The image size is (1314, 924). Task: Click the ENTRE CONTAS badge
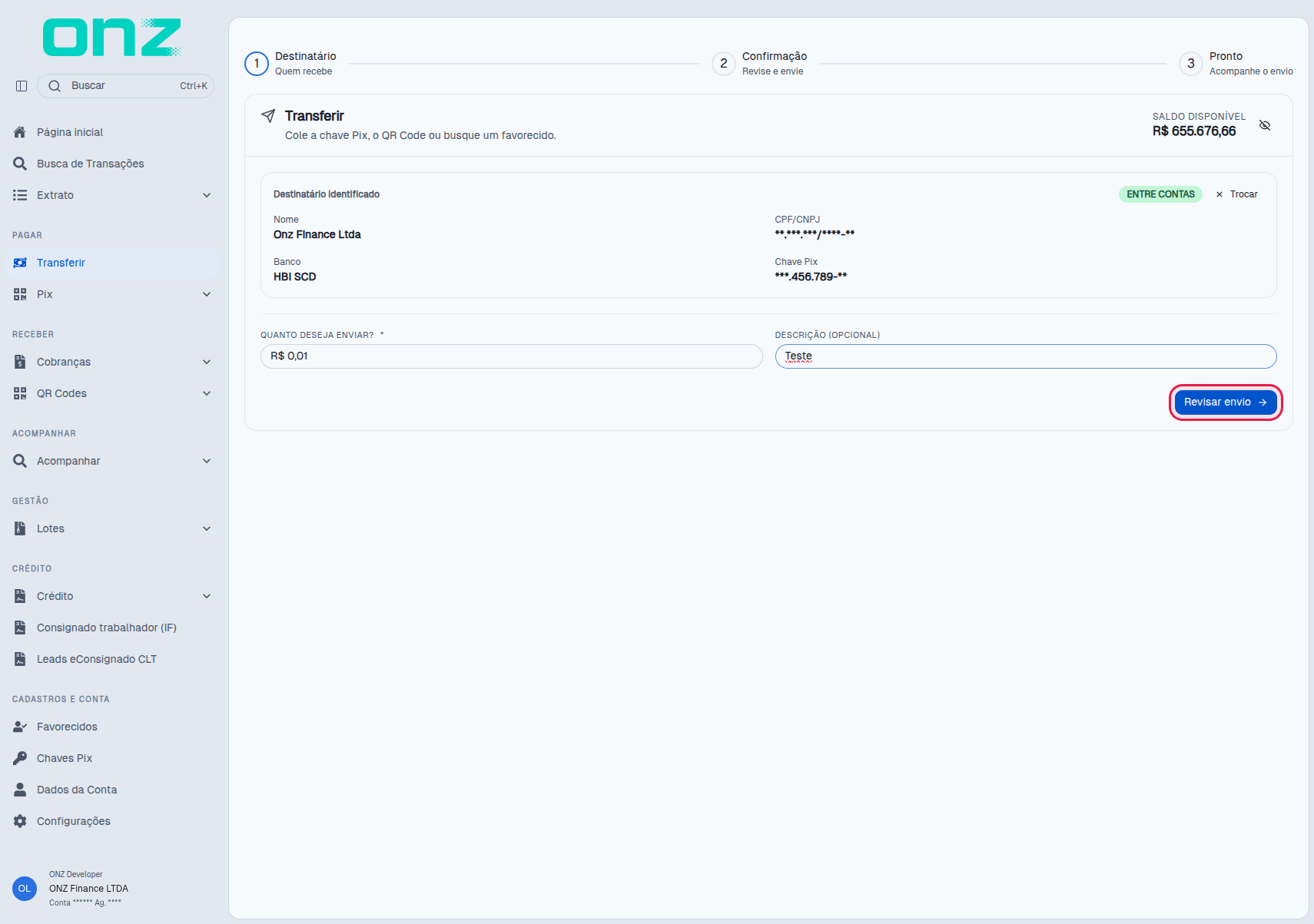(1160, 194)
